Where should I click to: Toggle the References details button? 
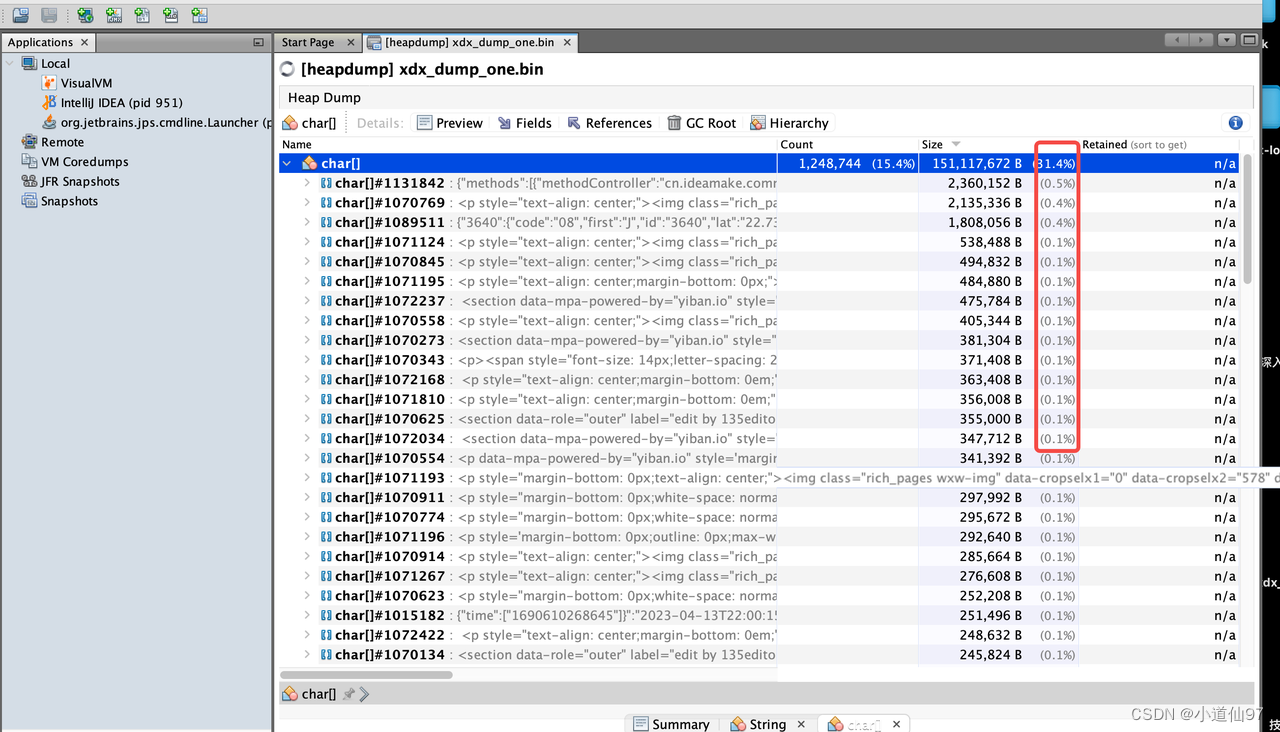(609, 123)
